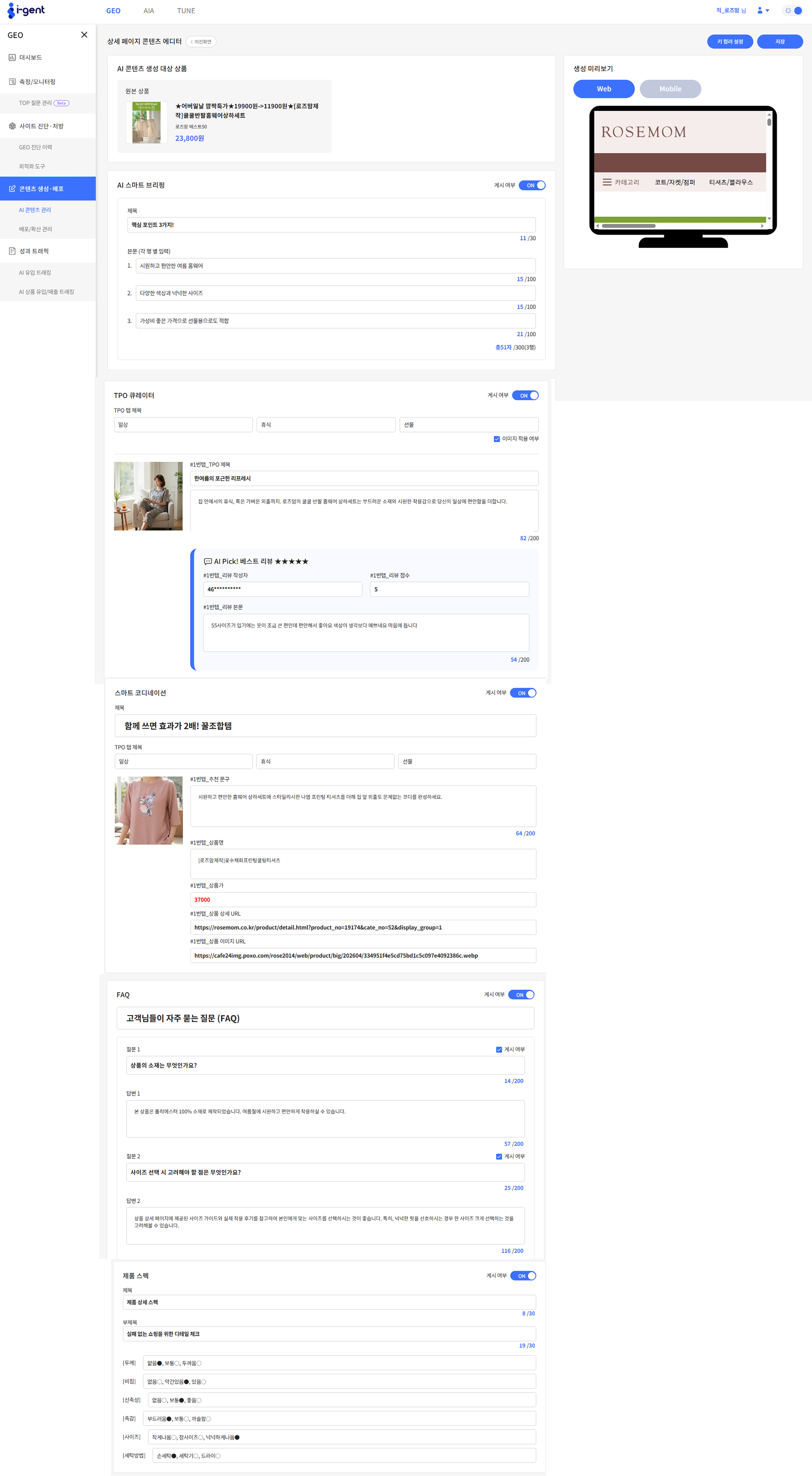Screen dimensions: 812x1476
Task: Click the 핵심 포인트 3가지! title field
Action: click(x=331, y=225)
